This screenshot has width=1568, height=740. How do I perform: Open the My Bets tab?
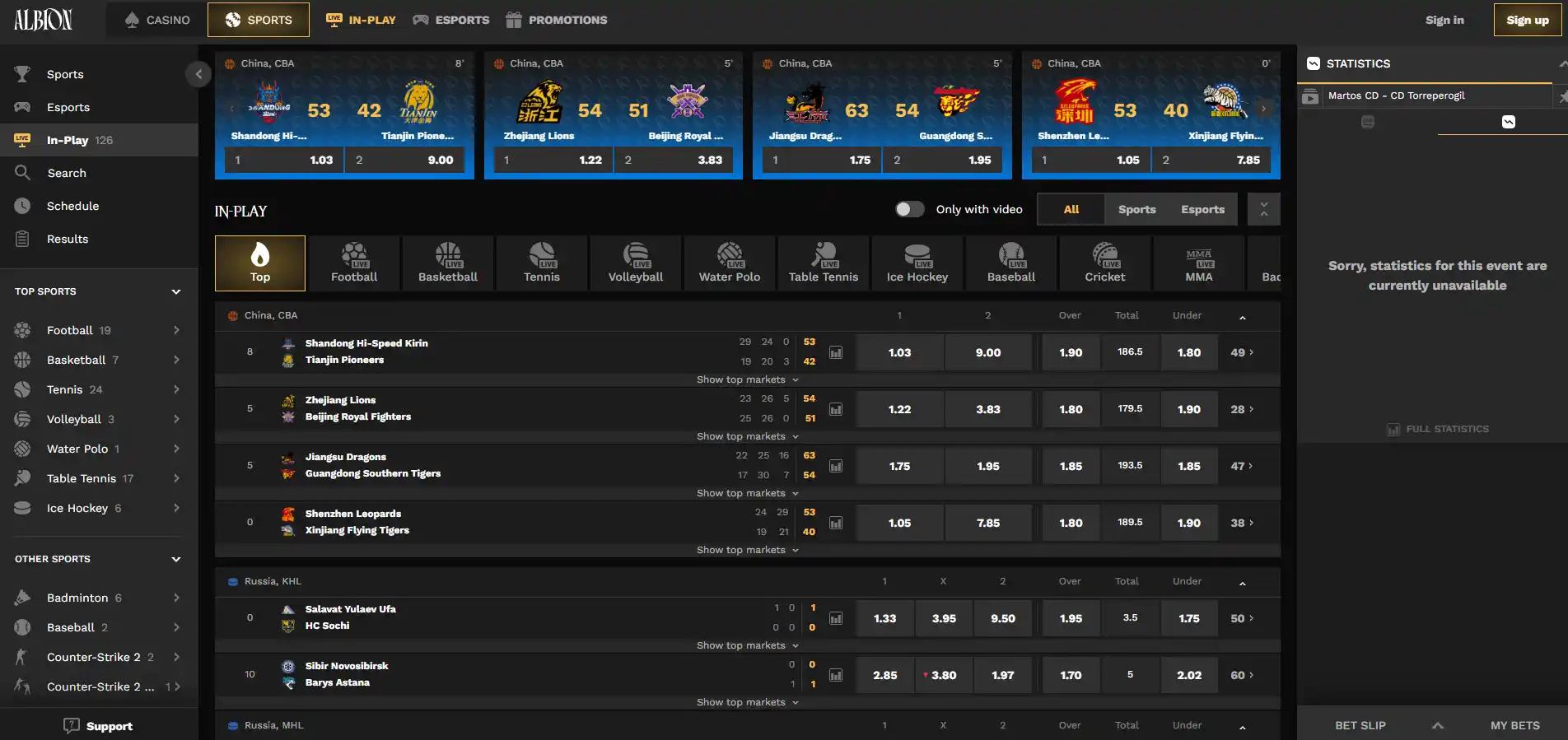coord(1514,725)
